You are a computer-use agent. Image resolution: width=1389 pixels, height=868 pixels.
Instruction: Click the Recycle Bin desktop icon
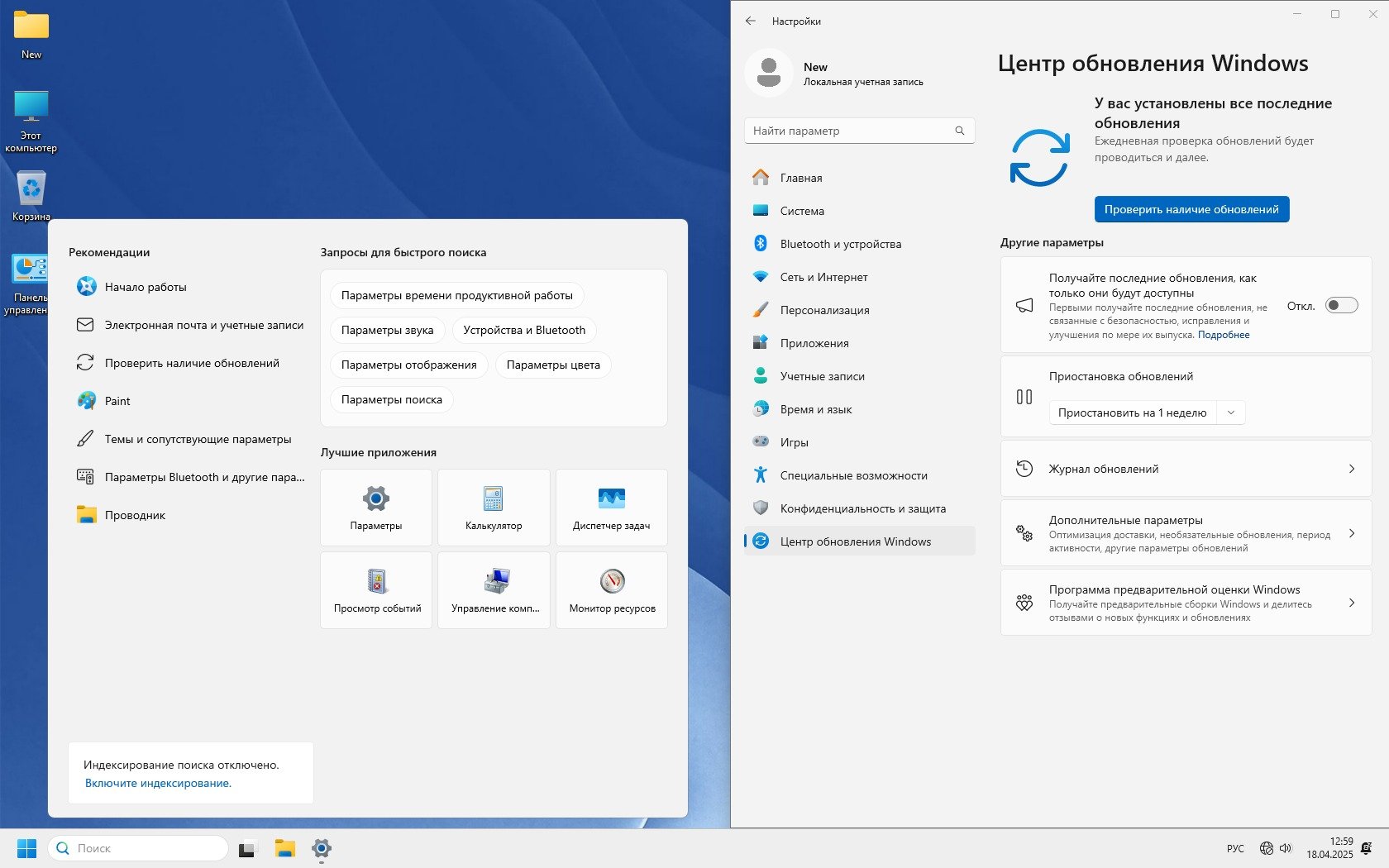[31, 195]
